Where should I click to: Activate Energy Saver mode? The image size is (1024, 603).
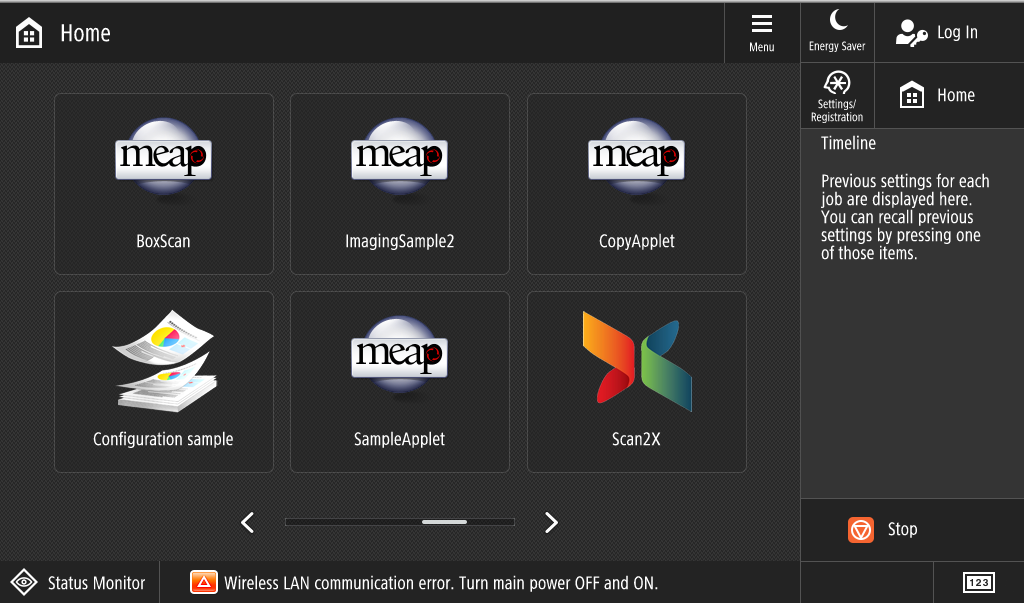(837, 32)
